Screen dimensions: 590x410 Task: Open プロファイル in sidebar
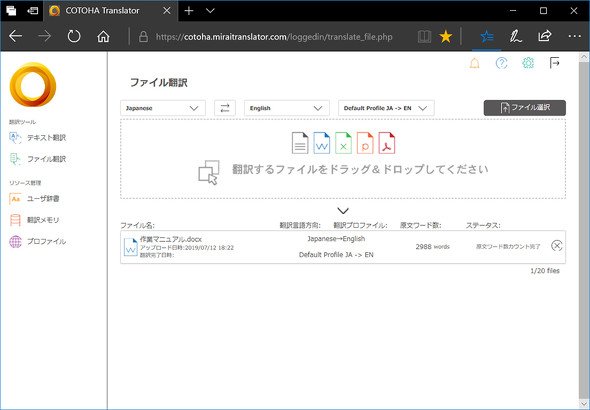[38, 241]
